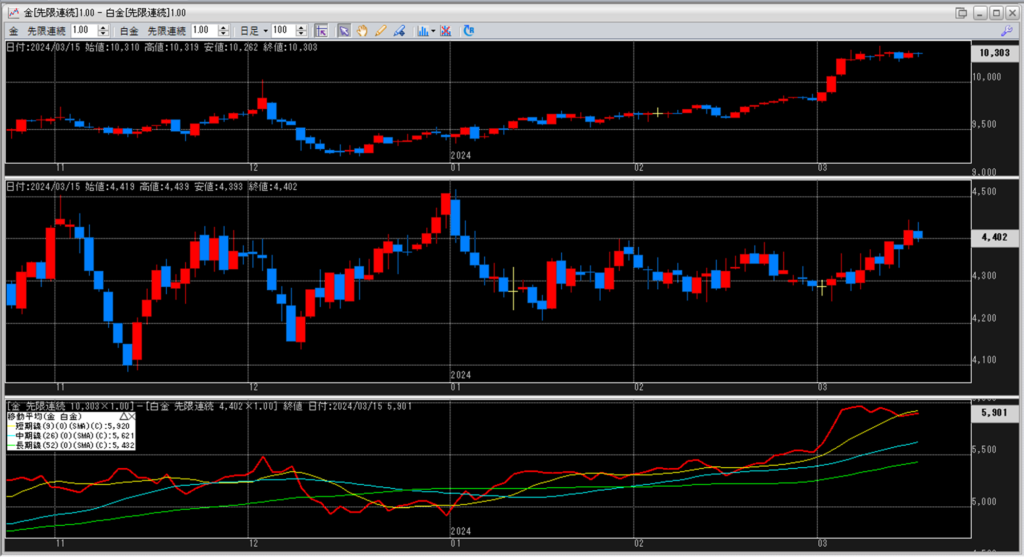
Task: Click the bar count spinner next to 100
Action: click(301, 31)
